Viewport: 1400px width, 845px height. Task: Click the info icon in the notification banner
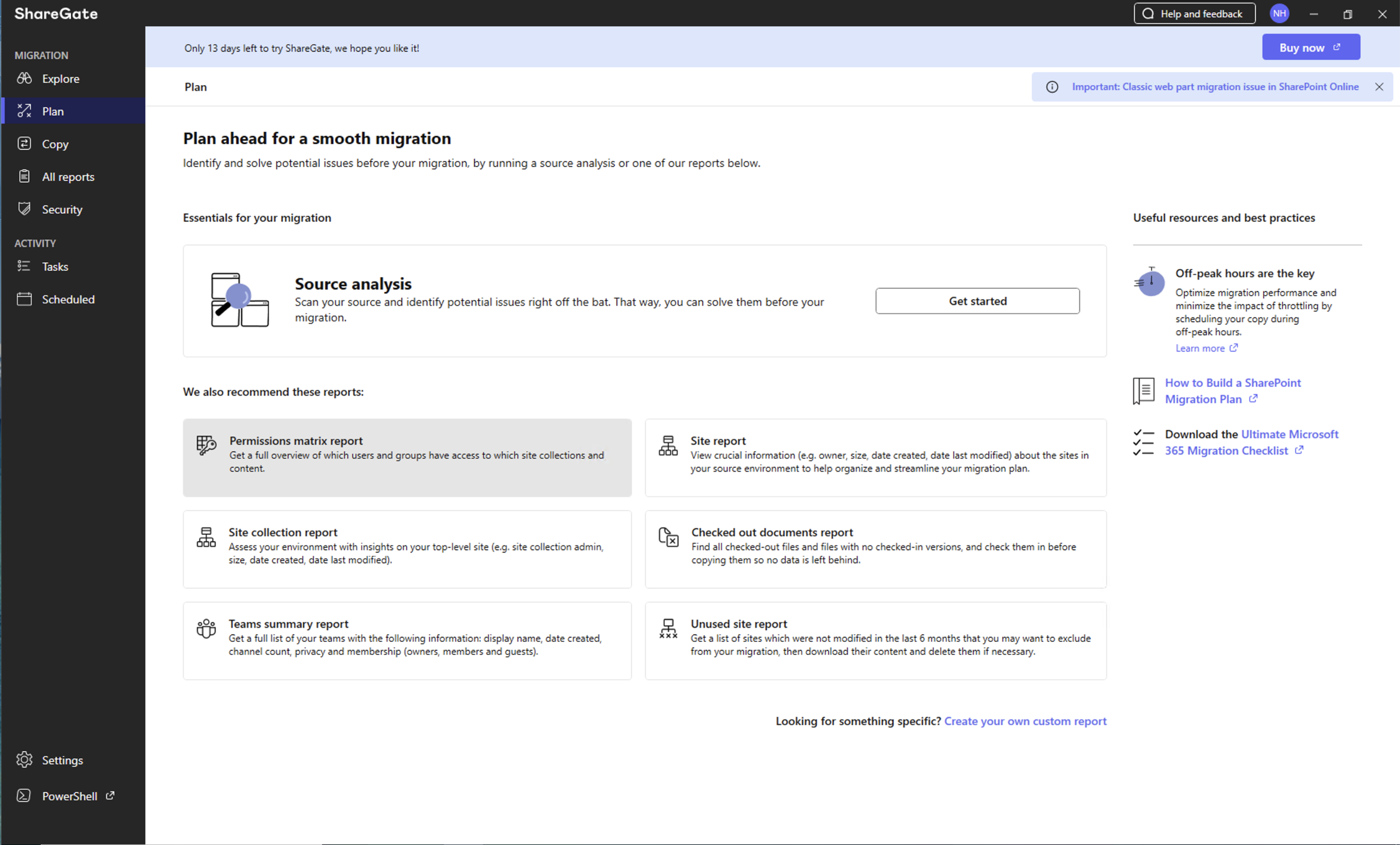(1052, 87)
